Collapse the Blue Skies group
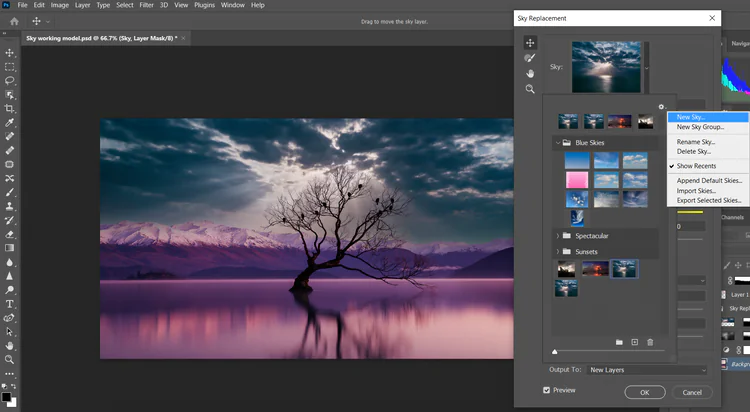 [x=557, y=143]
